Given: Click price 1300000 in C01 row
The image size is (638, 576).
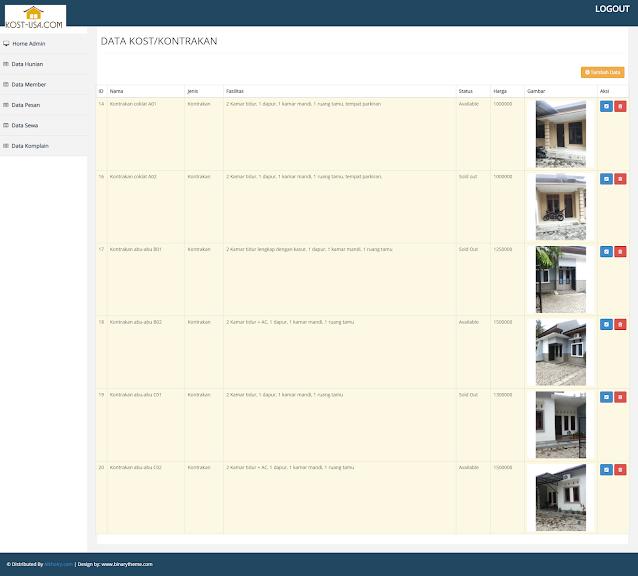Looking at the screenshot, I should click(503, 395).
